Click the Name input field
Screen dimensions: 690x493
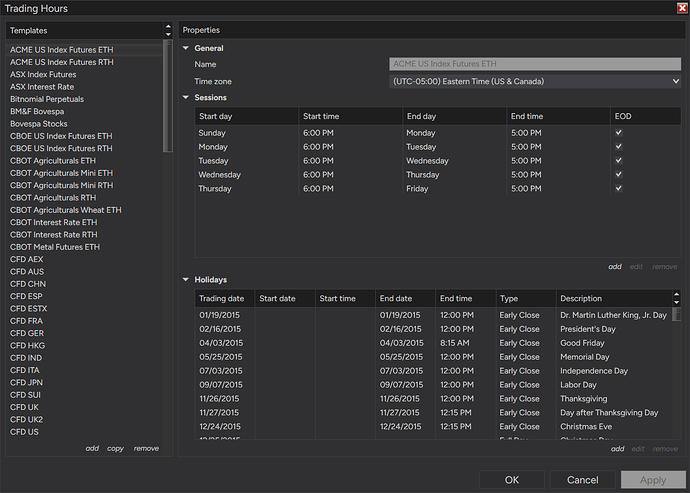[x=535, y=64]
